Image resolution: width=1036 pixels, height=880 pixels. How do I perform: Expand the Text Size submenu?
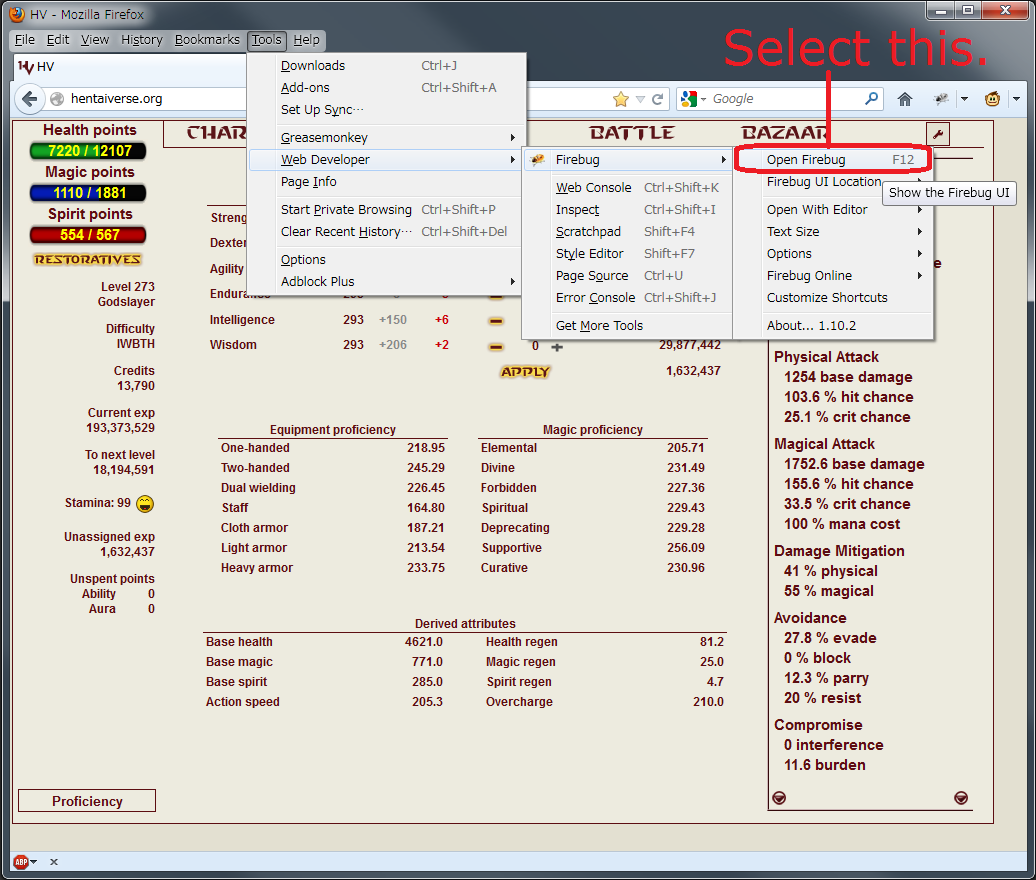pos(920,232)
